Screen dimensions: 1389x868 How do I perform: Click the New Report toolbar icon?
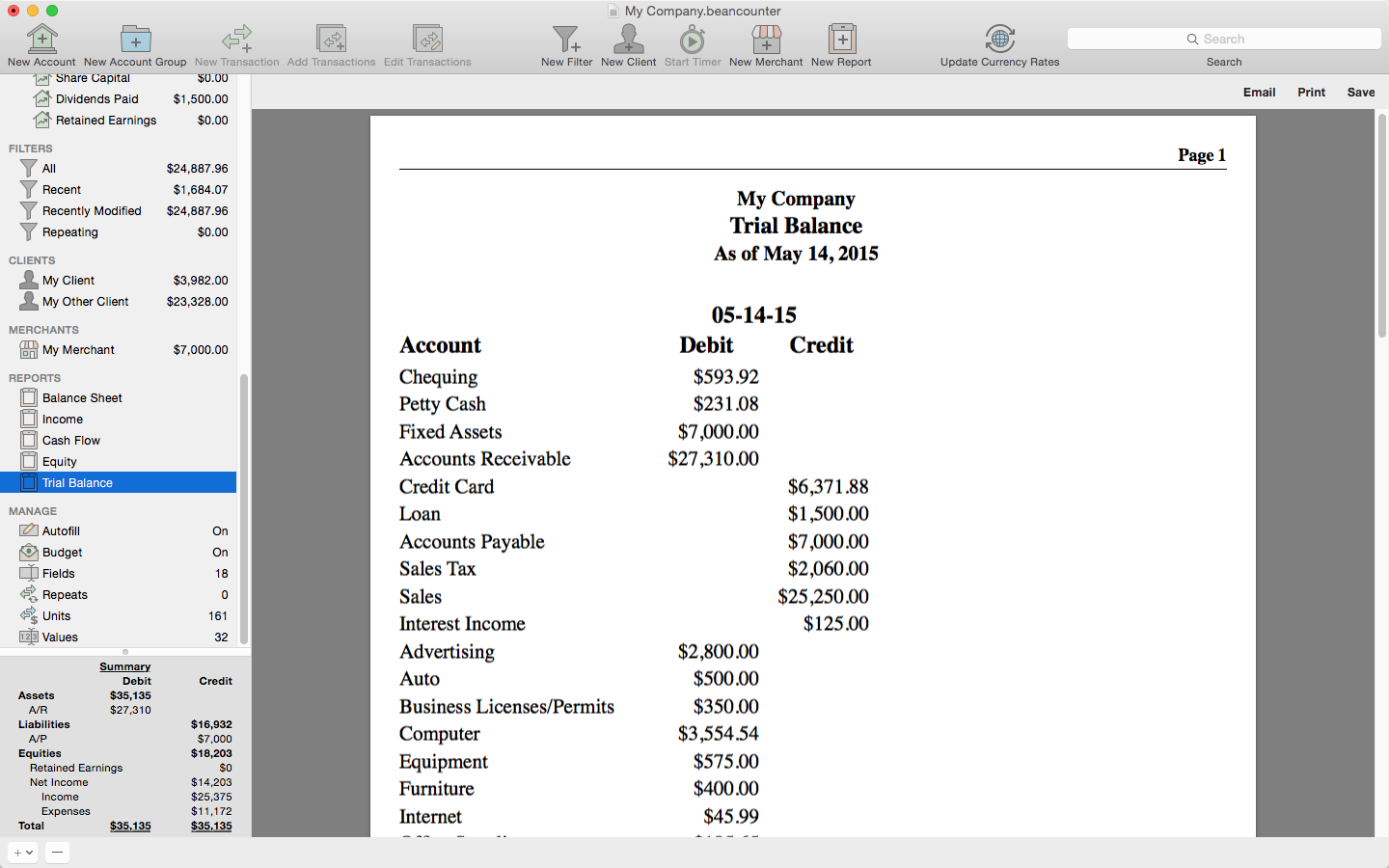coord(841,39)
